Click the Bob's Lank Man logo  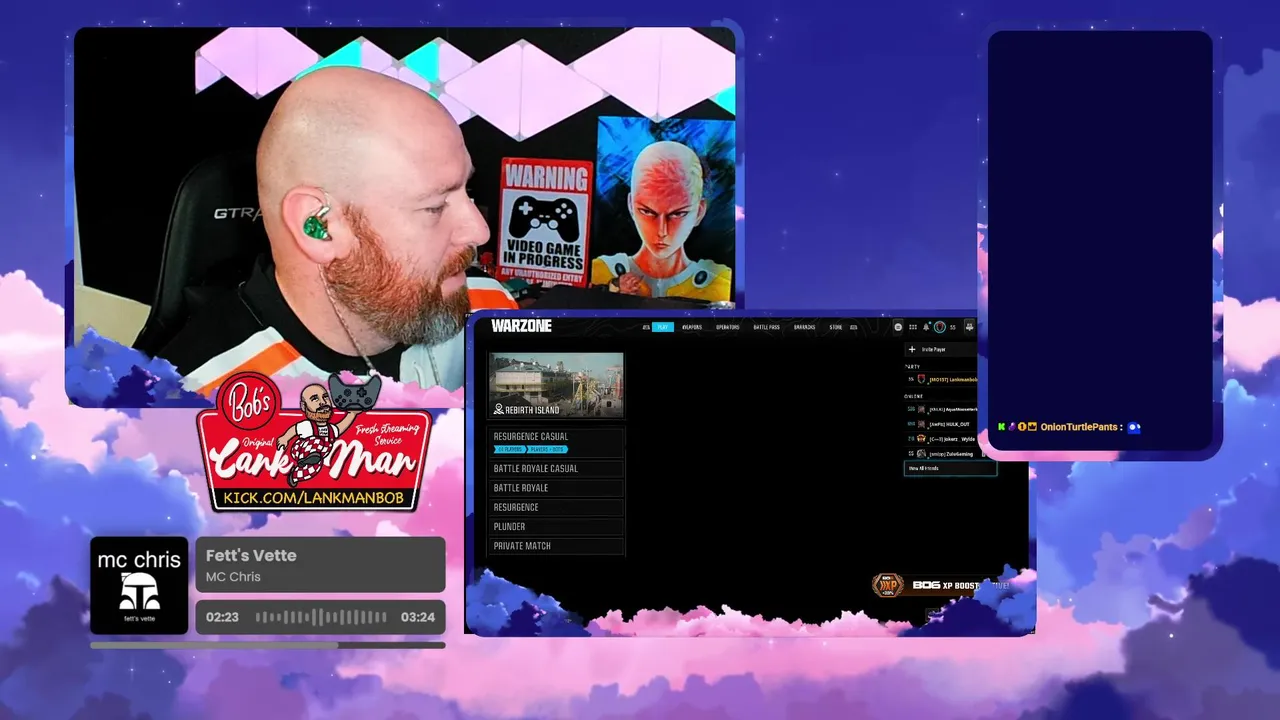pos(314,441)
